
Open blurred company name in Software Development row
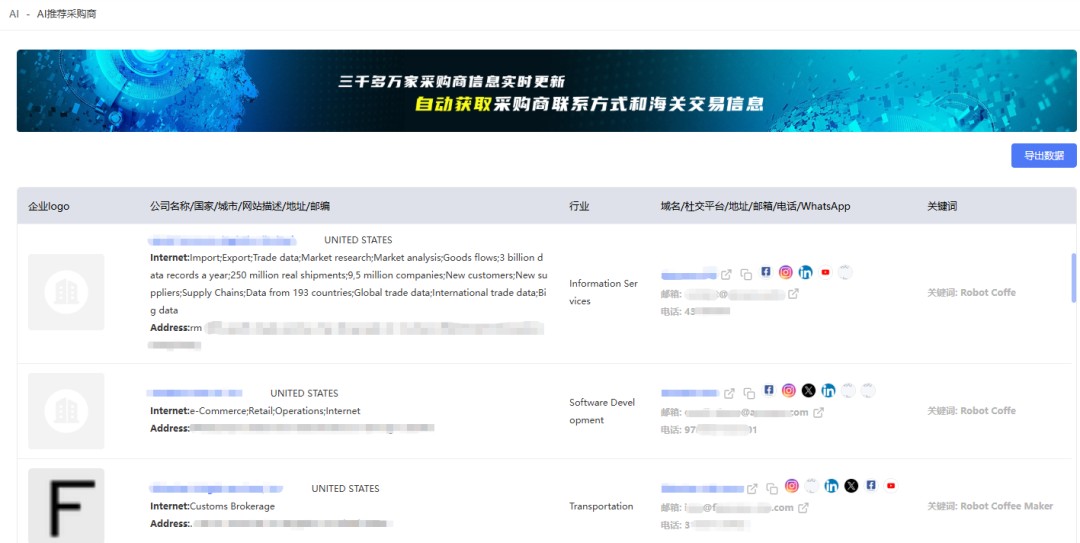(x=195, y=393)
